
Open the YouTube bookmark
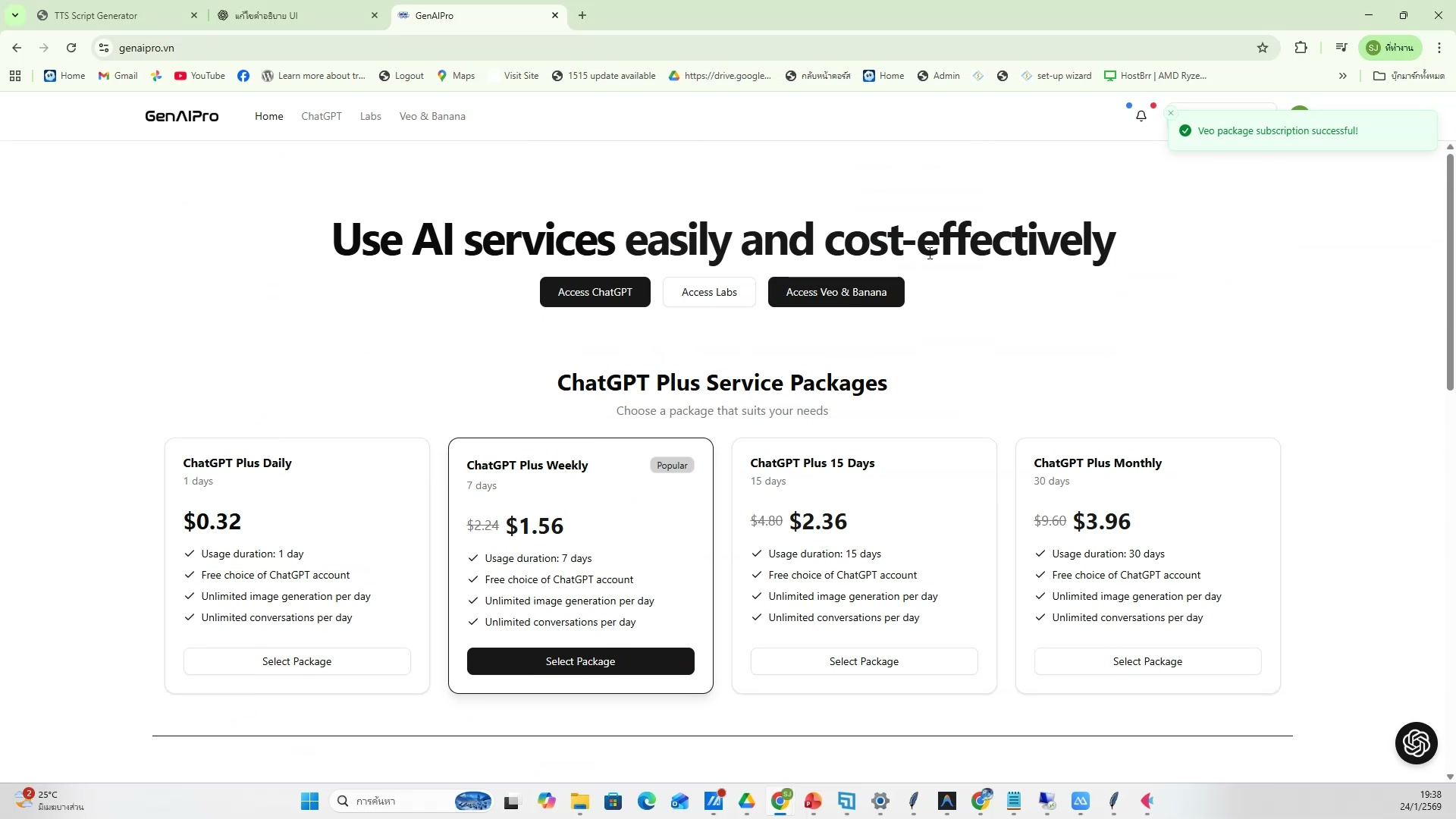[199, 76]
